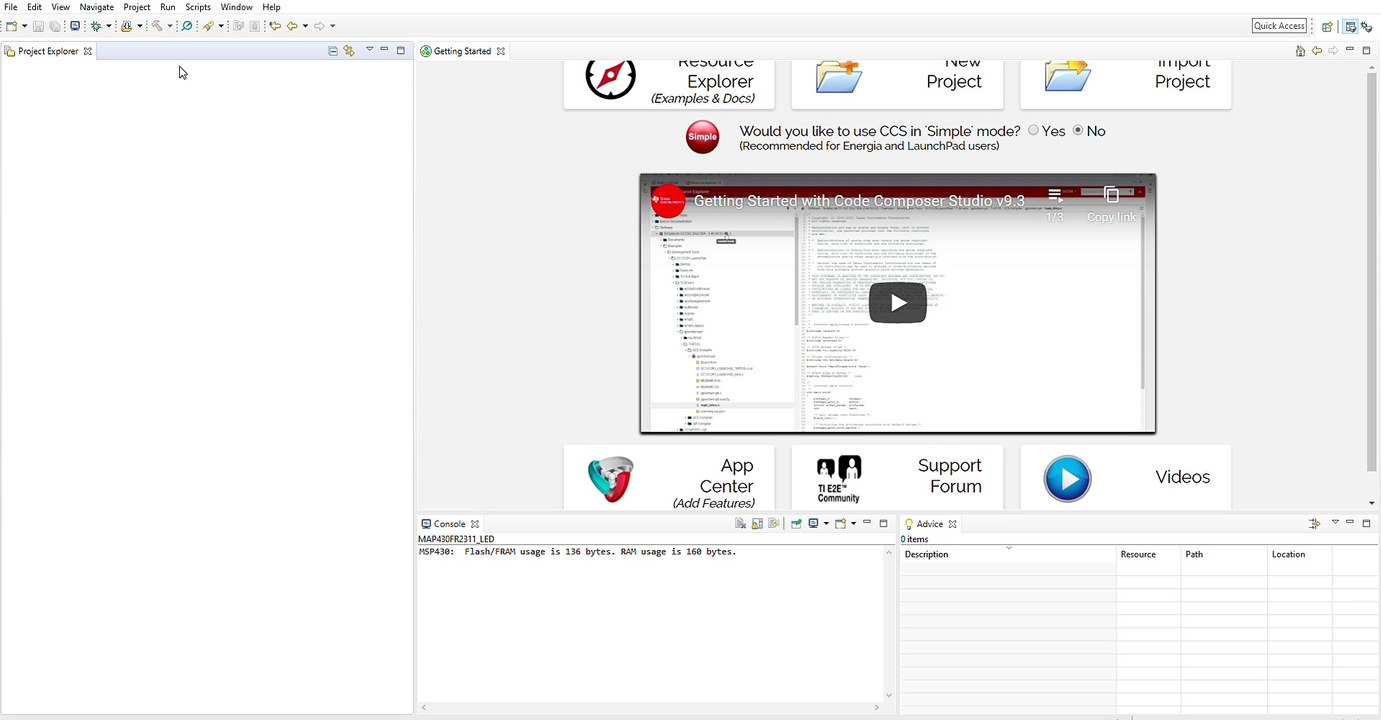Click the Videos blue play icon
The image size is (1381, 720).
(x=1067, y=478)
